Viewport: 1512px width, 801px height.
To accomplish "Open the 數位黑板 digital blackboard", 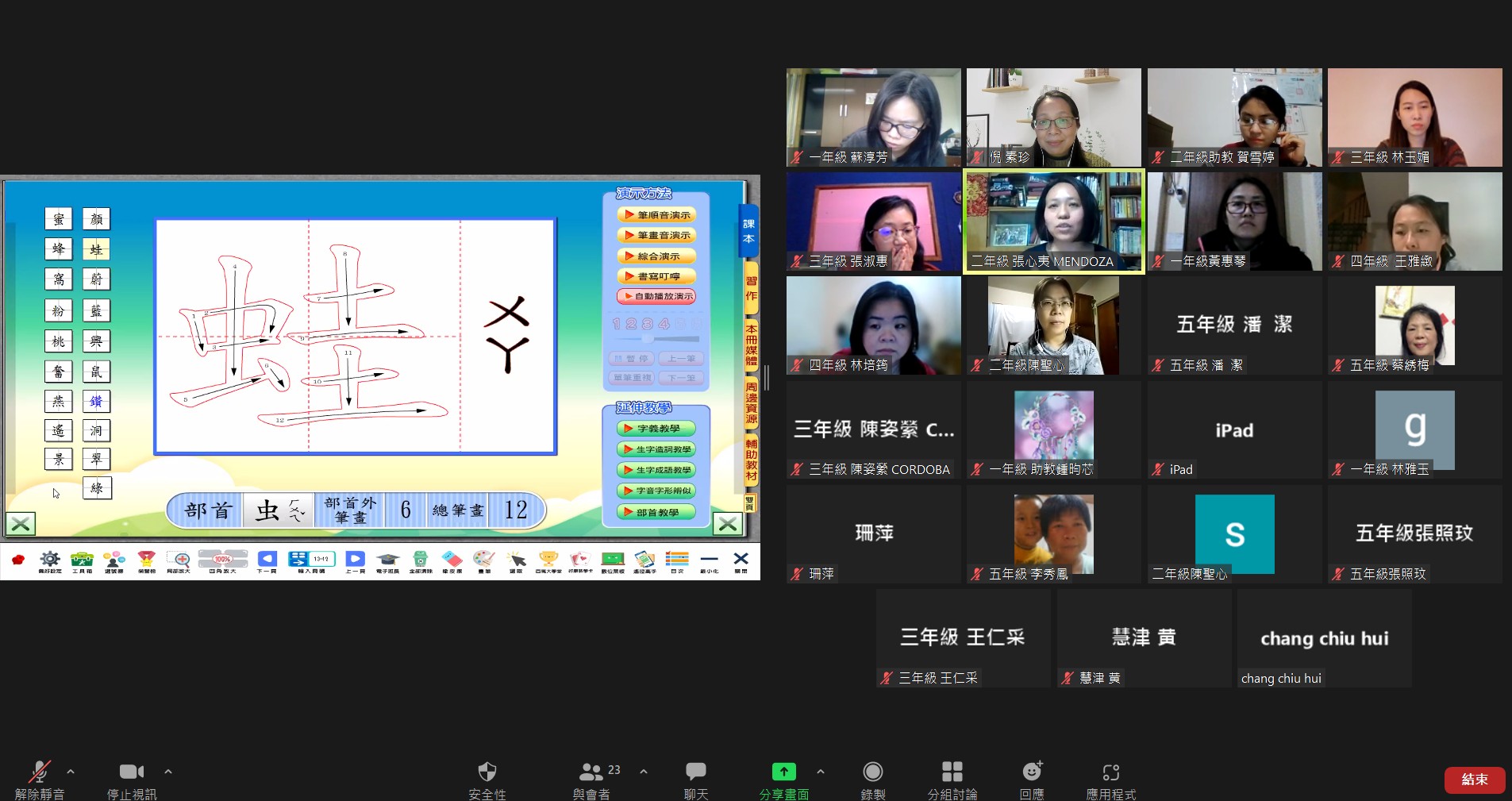I will pyautogui.click(x=613, y=560).
